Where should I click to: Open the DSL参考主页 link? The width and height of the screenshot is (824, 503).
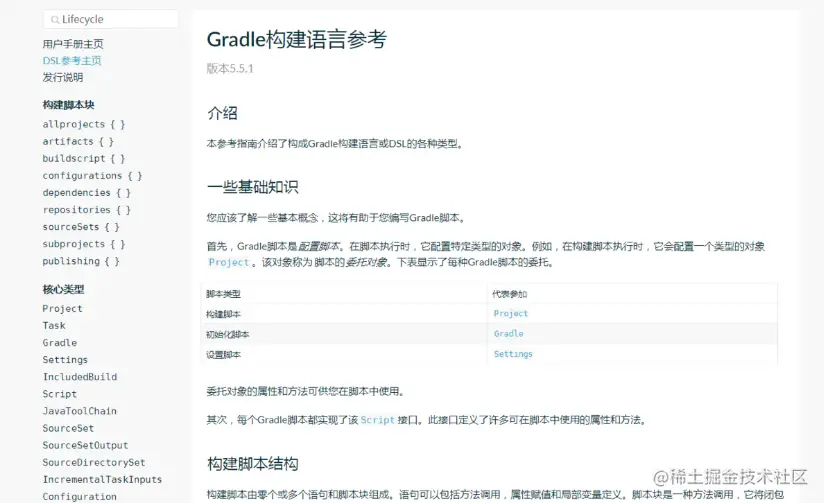[72, 60]
